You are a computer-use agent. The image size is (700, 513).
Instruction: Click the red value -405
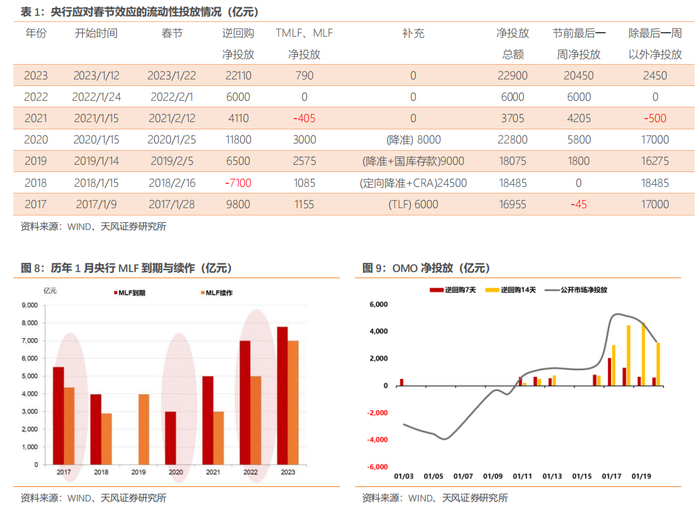[304, 118]
